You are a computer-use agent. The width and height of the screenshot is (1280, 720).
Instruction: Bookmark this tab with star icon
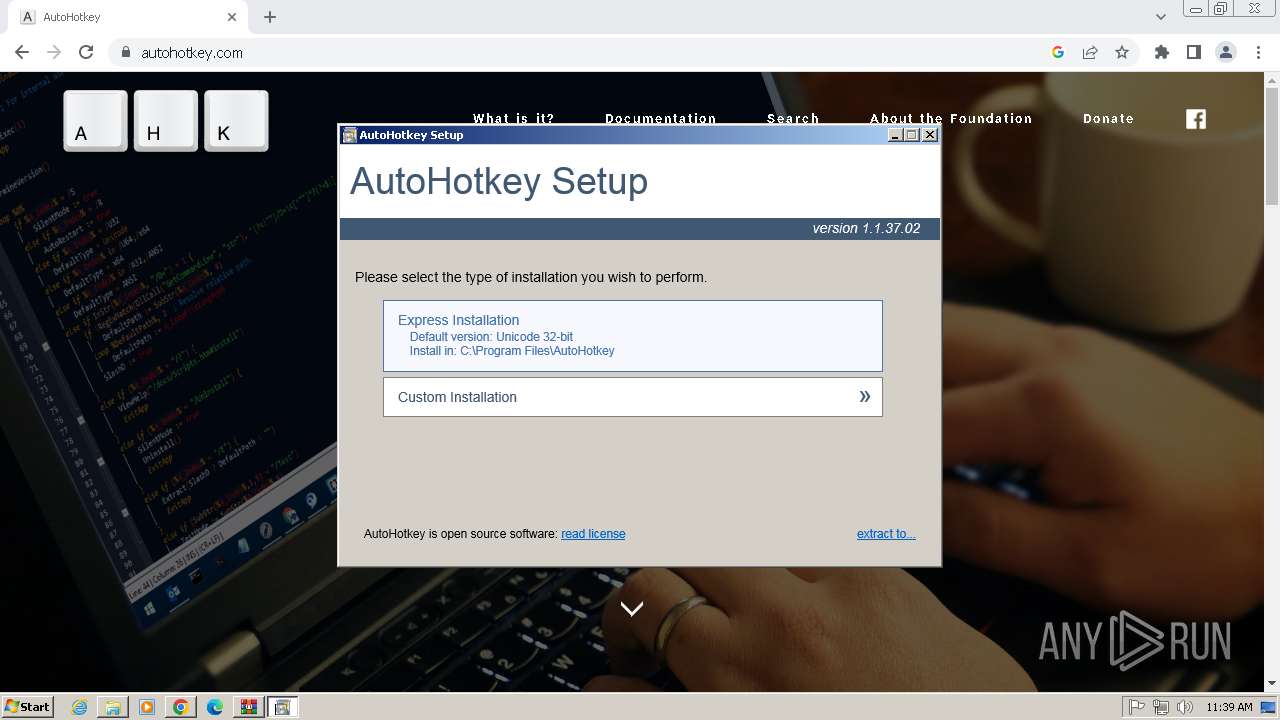pos(1122,52)
